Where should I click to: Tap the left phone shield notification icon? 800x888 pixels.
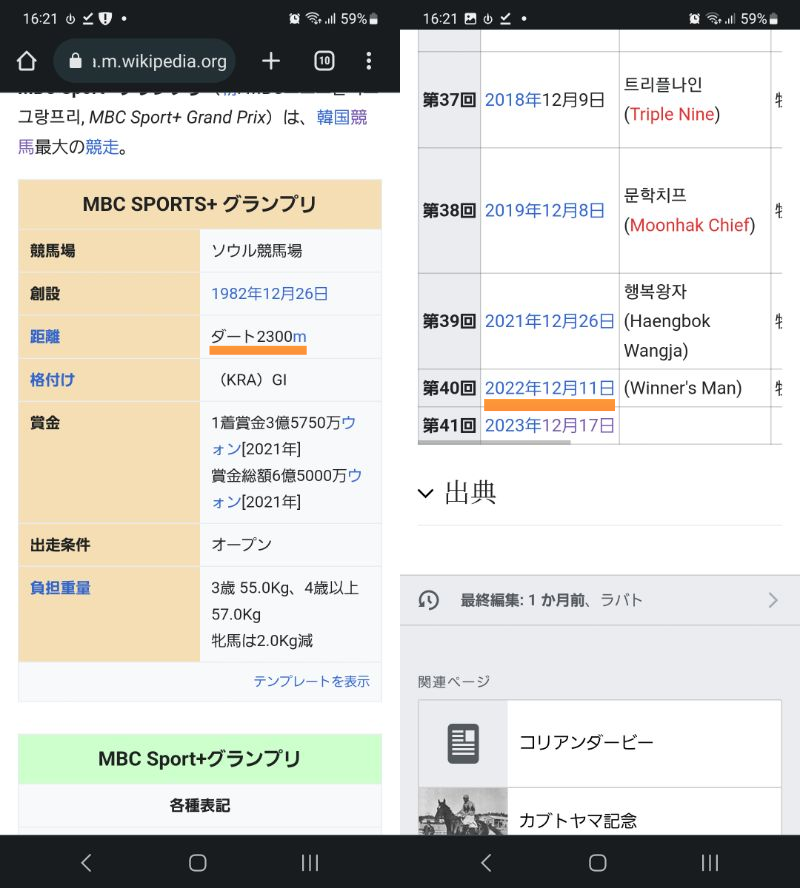[105, 19]
